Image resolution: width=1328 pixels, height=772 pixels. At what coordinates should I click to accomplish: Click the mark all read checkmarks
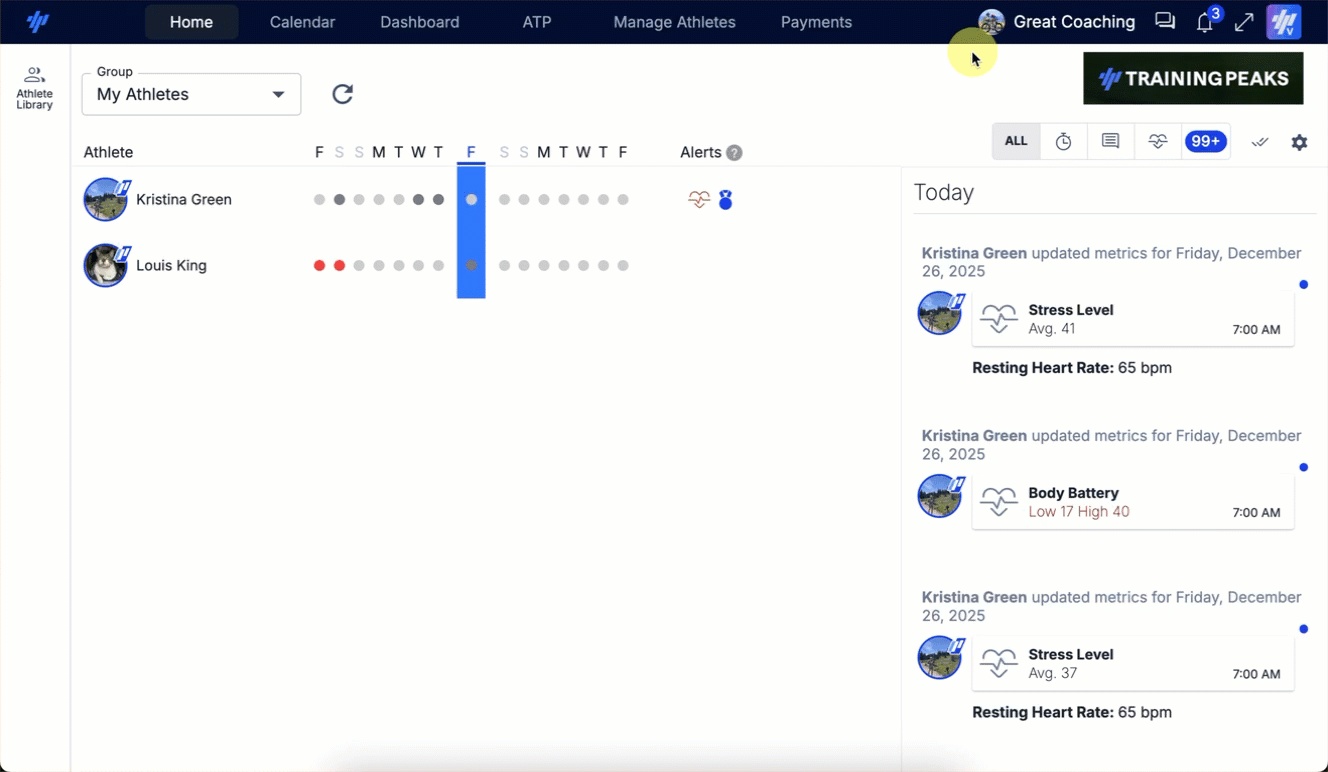coord(1260,142)
